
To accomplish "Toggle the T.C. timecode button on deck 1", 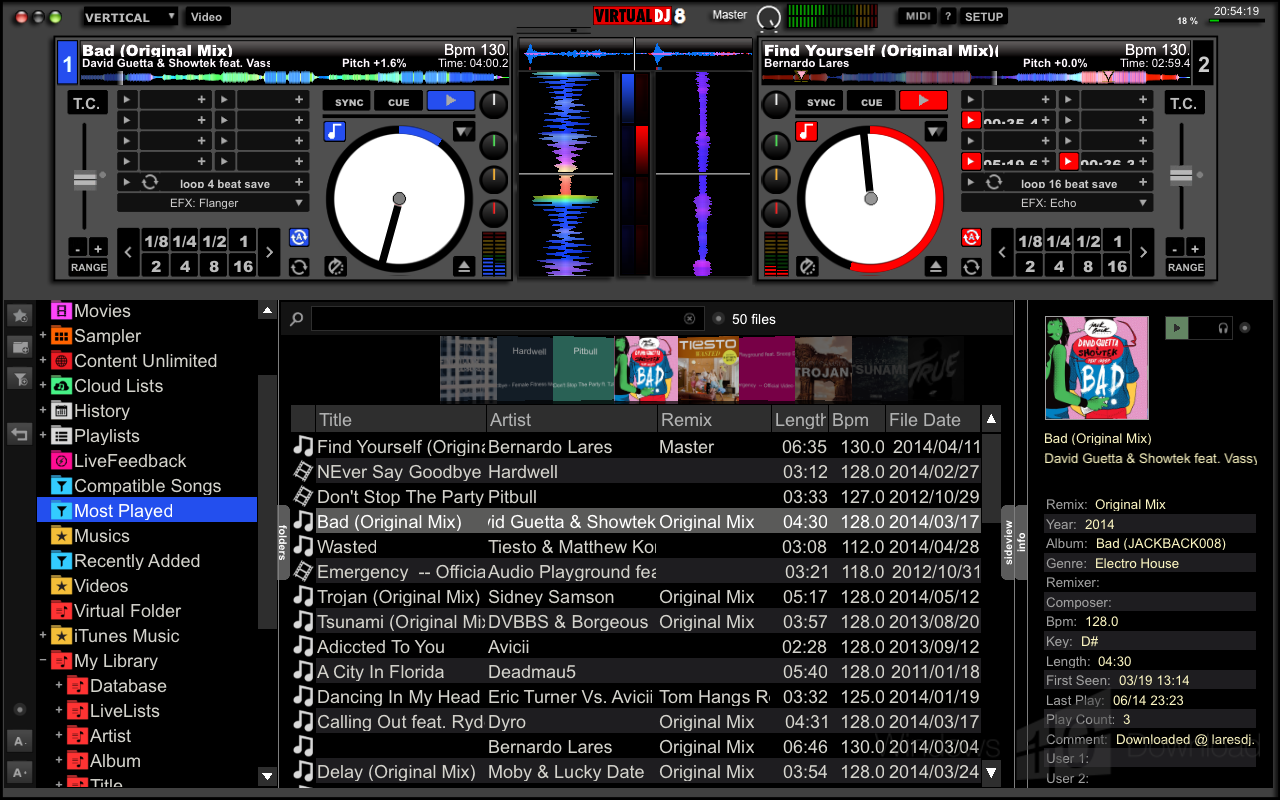I will pos(86,103).
